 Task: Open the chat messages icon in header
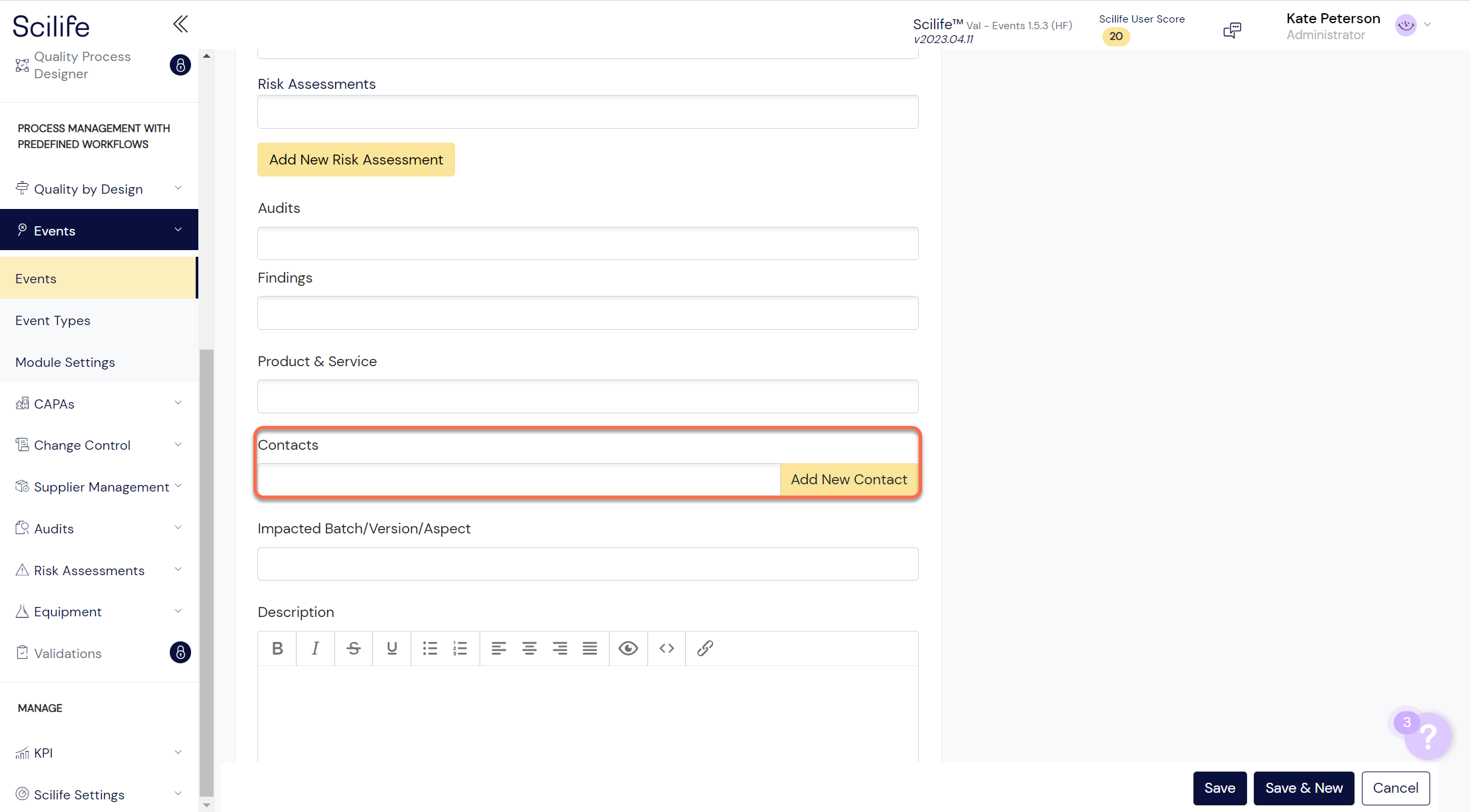[x=1232, y=30]
